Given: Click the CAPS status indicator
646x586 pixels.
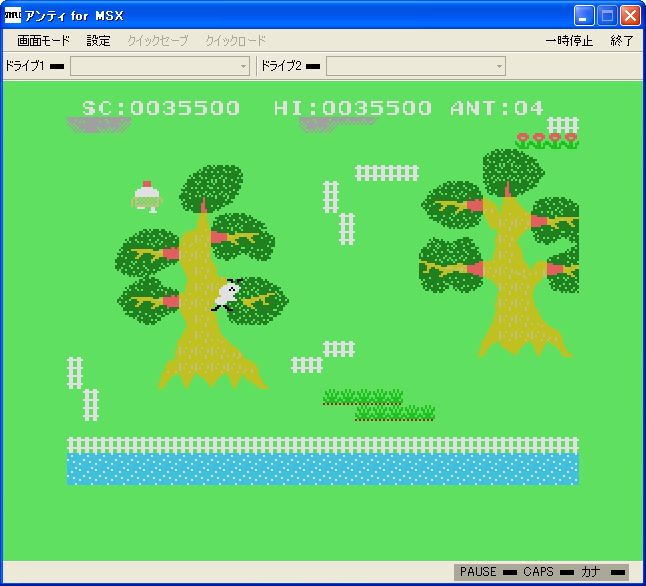Looking at the screenshot, I should coord(567,572).
